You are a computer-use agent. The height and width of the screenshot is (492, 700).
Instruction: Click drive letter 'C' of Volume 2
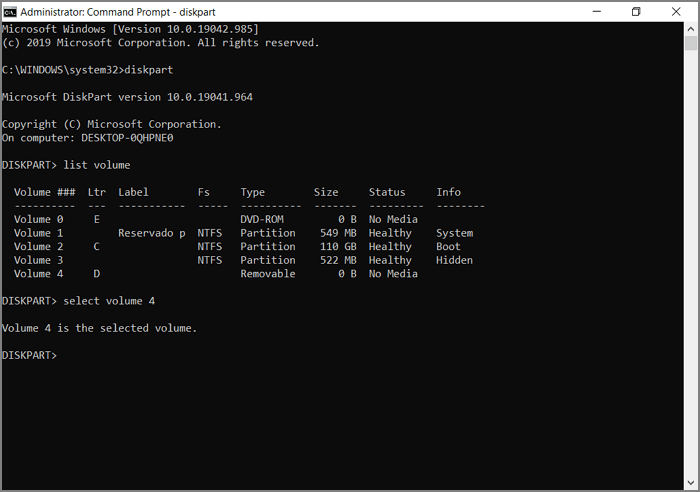point(96,246)
